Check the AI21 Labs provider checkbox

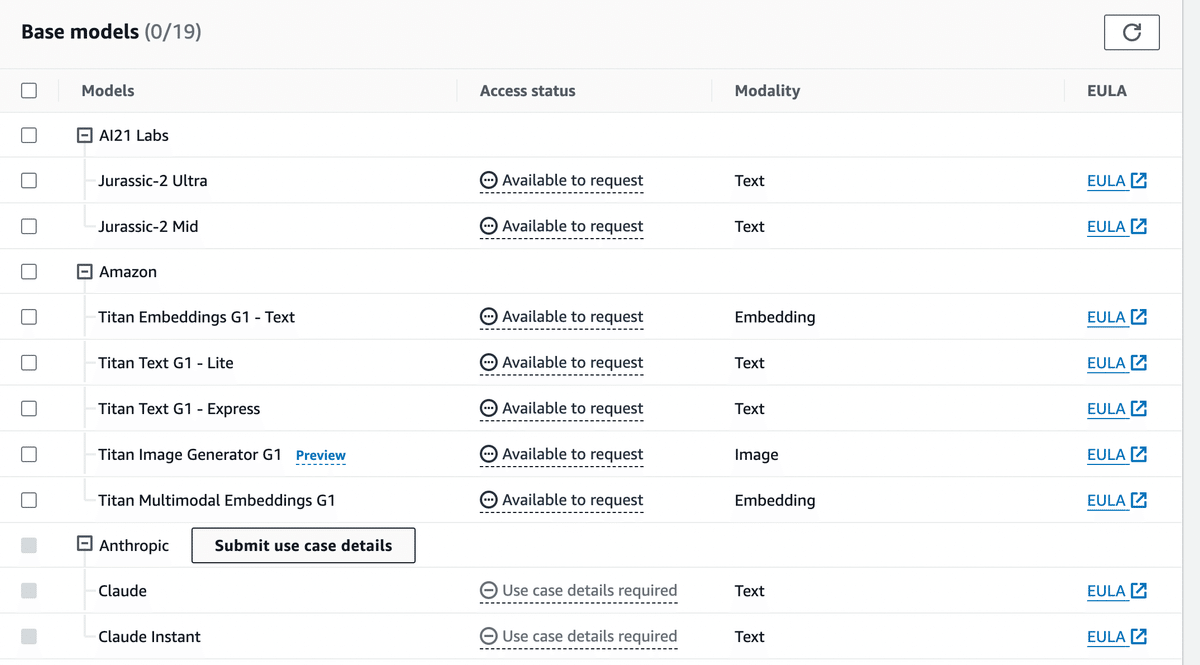(29, 135)
